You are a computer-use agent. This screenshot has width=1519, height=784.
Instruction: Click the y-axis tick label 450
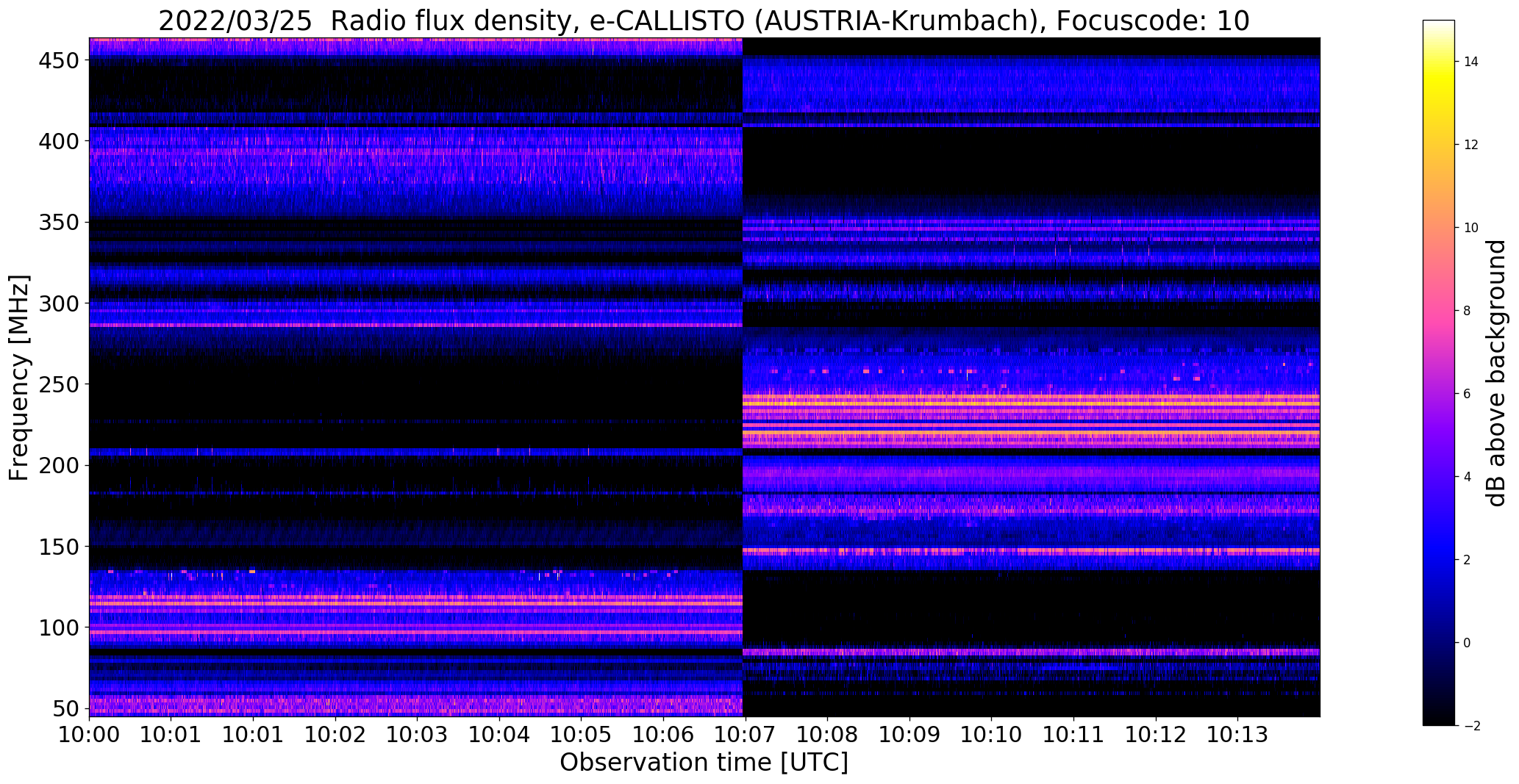58,61
